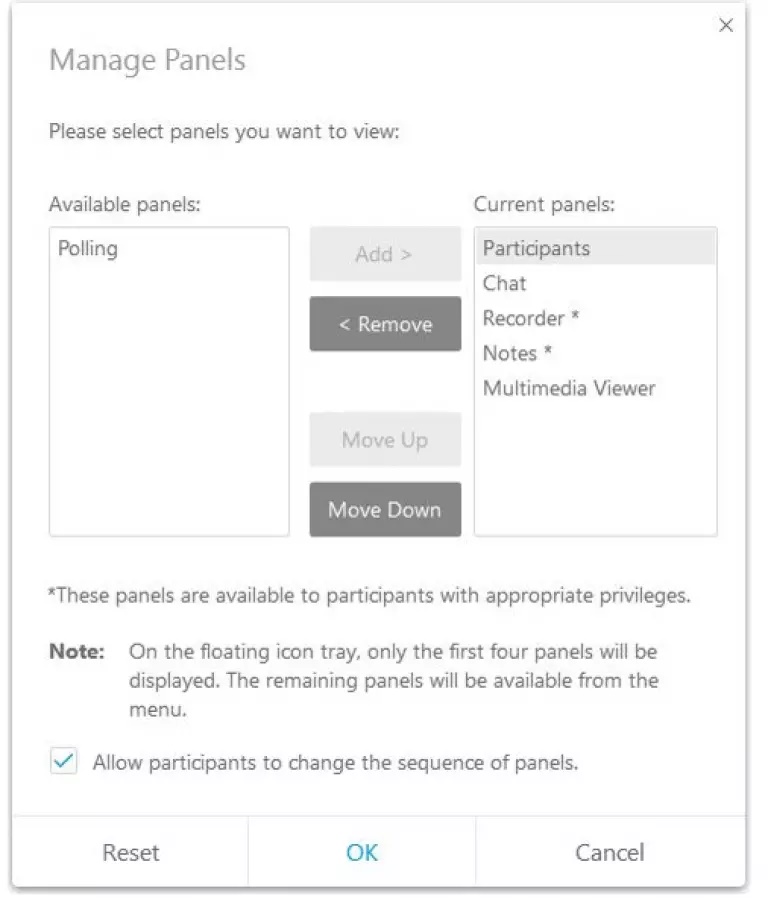Viewport: 768px width, 898px height.
Task: Disable allowing participants to change panel sequence
Action: pyautogui.click(x=64, y=762)
